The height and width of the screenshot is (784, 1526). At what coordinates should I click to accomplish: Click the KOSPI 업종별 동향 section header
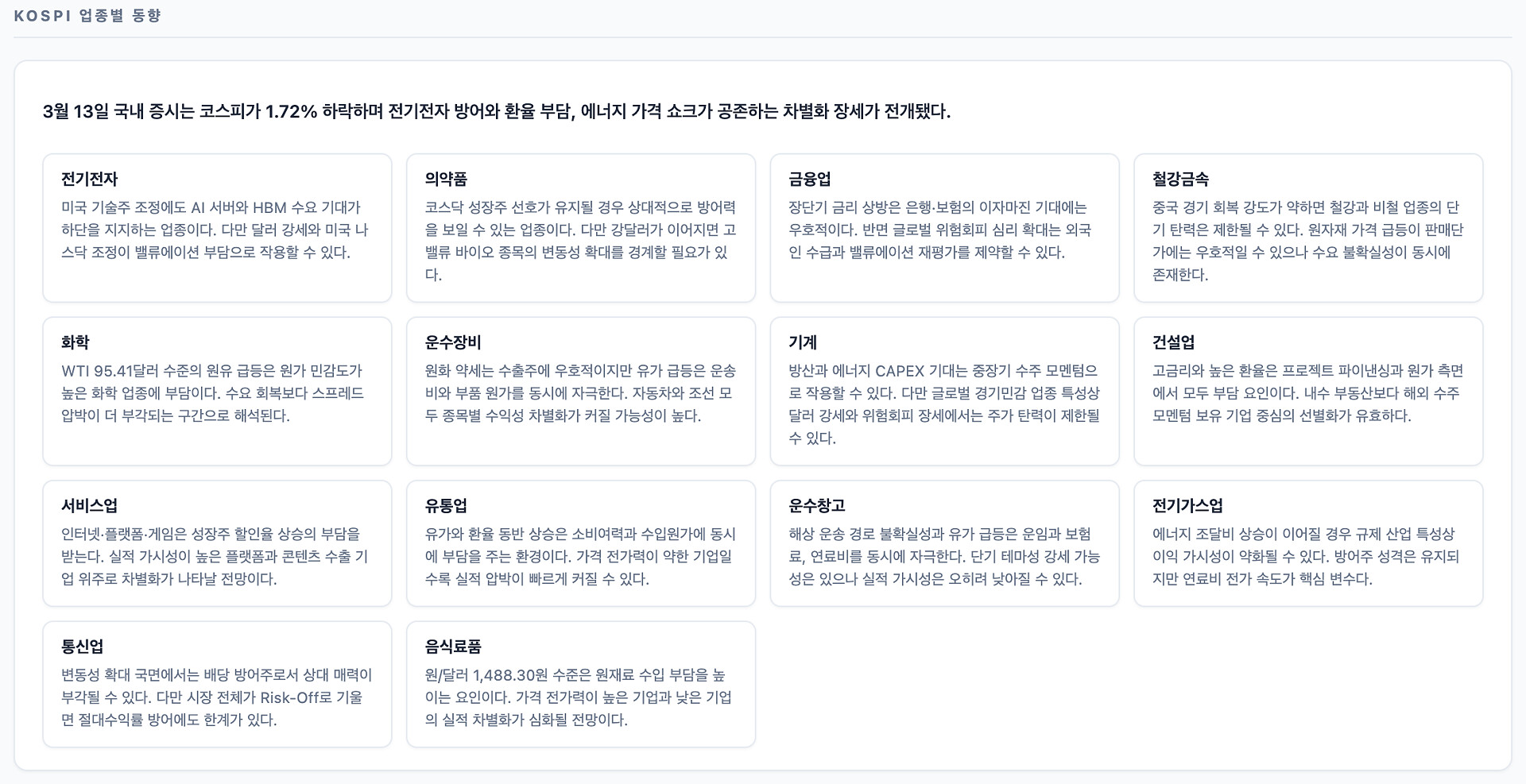click(87, 16)
